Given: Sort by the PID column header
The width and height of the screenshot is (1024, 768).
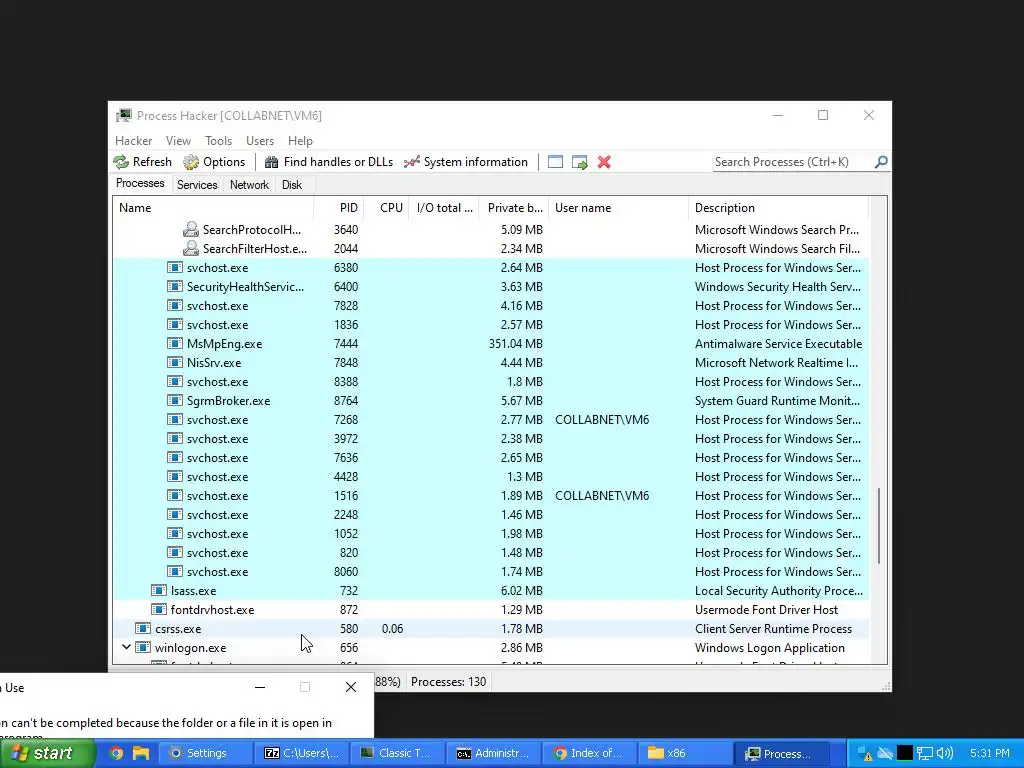Looking at the screenshot, I should pos(339,208).
